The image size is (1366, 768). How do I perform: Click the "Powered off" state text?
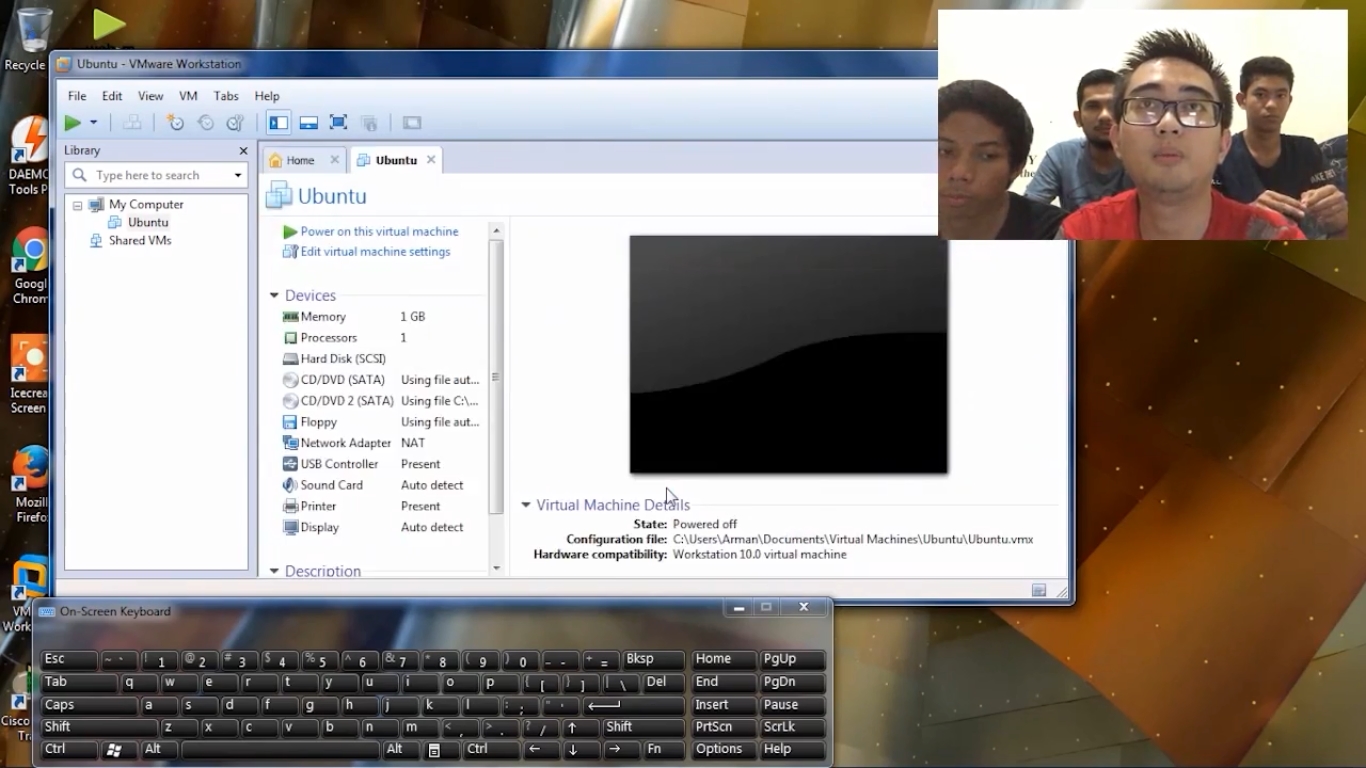[x=705, y=524]
